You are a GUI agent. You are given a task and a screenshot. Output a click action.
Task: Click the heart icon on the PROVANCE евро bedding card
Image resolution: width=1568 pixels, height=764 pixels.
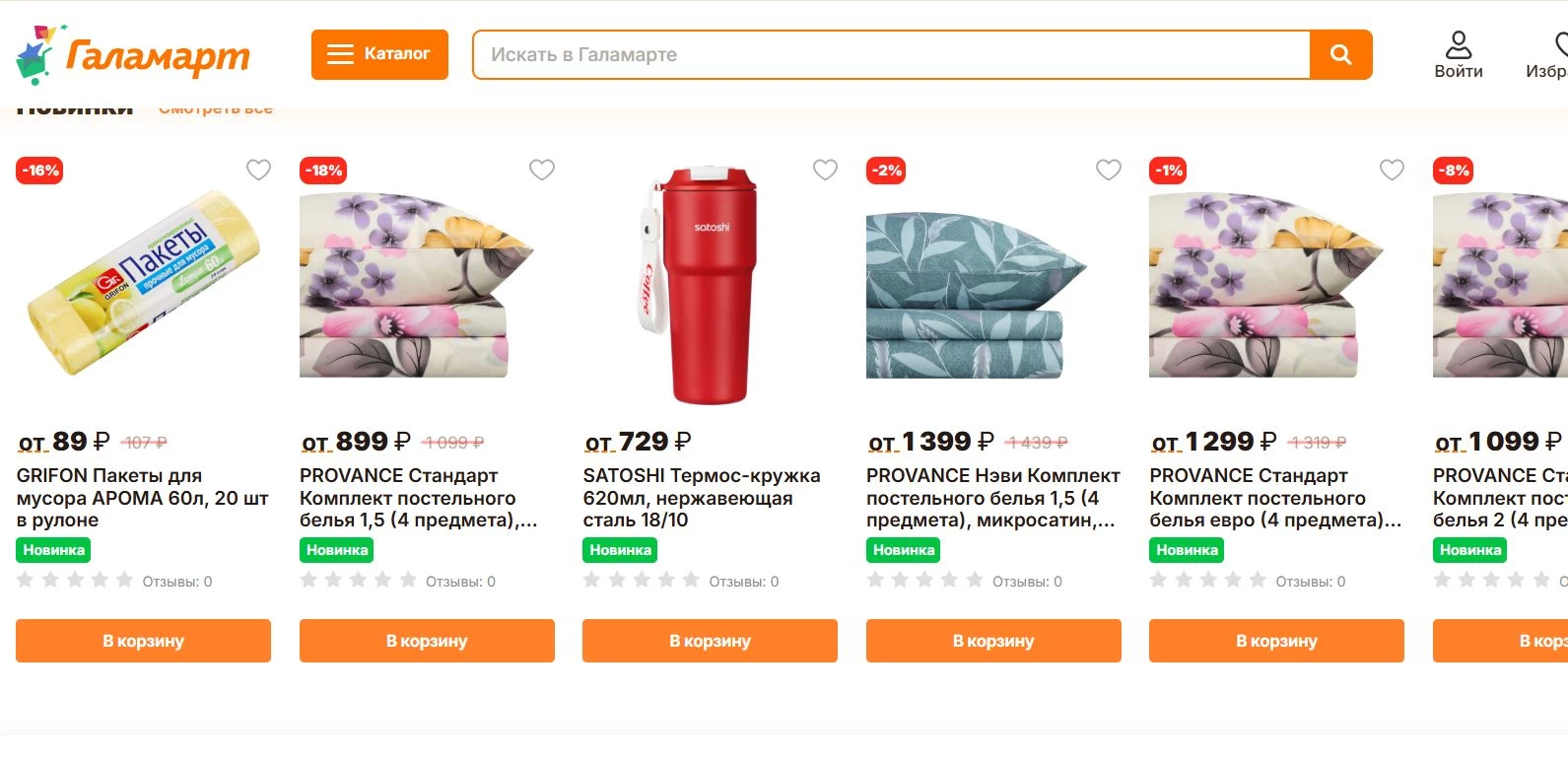click(x=1391, y=170)
